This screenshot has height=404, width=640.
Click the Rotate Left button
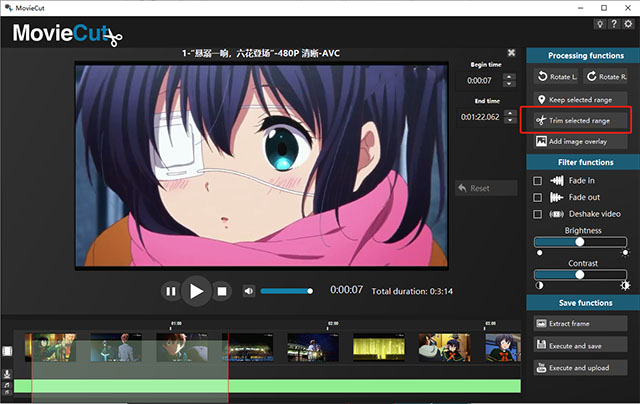555,77
